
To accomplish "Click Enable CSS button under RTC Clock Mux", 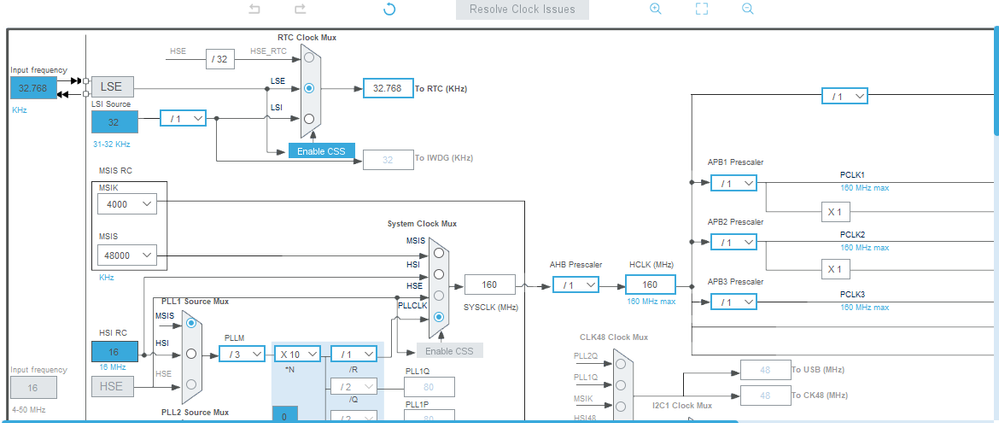I will coord(321,151).
